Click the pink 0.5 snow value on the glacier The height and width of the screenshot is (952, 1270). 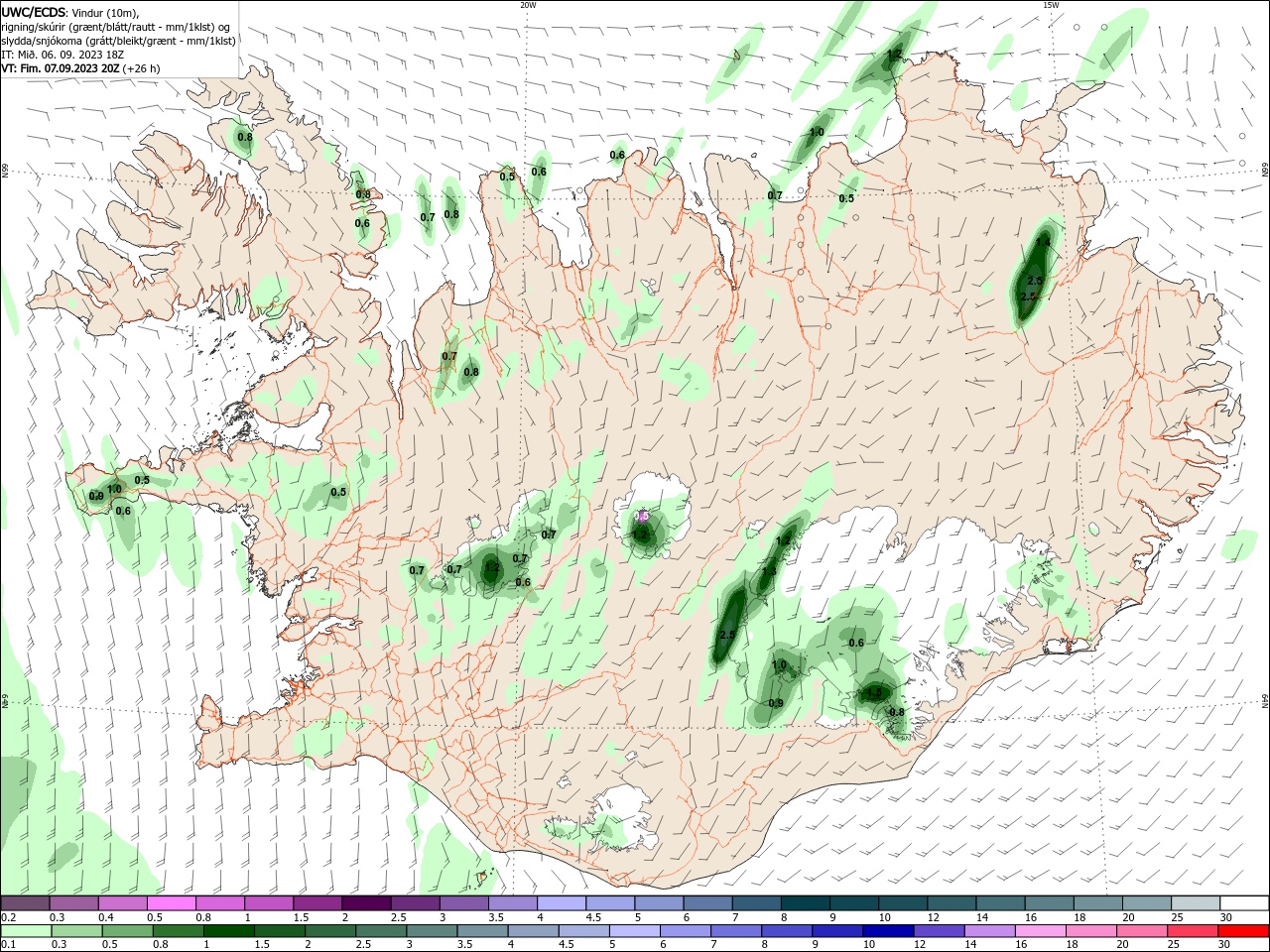pos(642,516)
